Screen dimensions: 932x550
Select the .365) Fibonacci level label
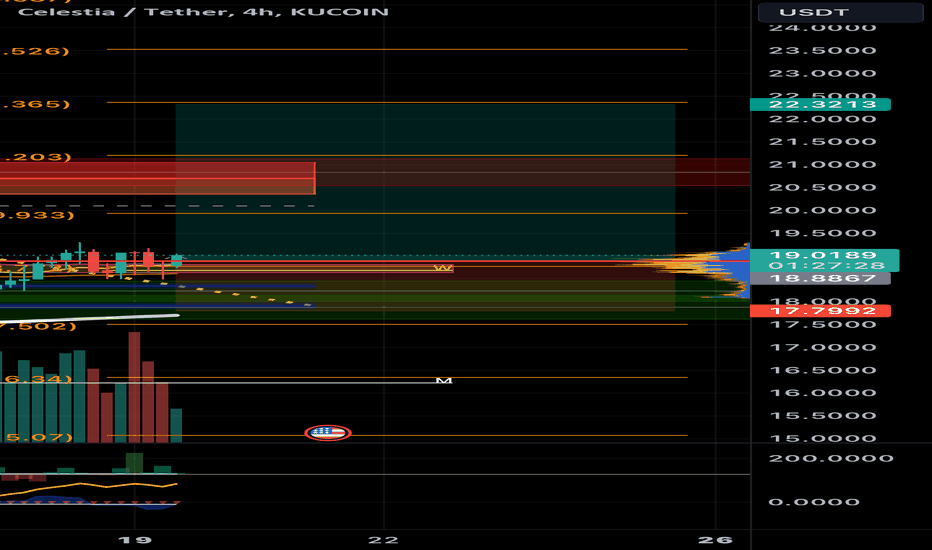(36, 104)
